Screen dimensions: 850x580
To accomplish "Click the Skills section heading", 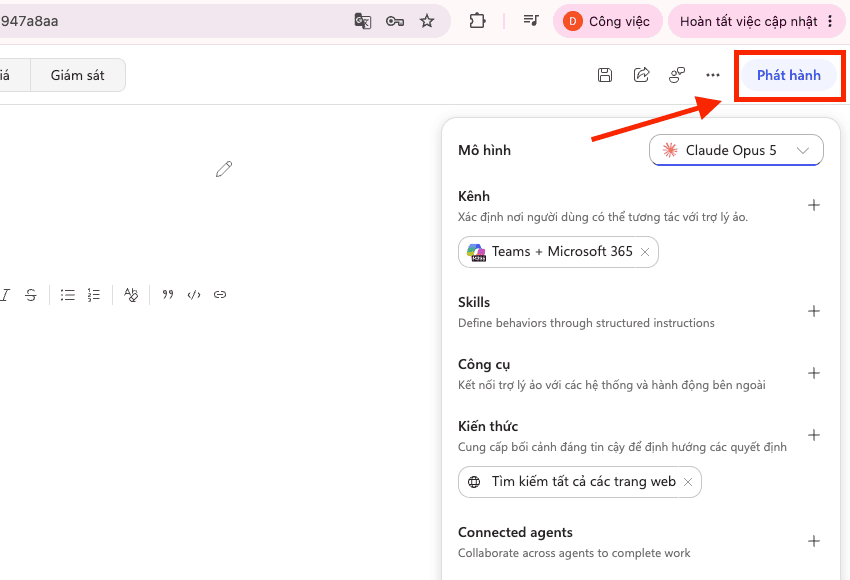I will (474, 302).
